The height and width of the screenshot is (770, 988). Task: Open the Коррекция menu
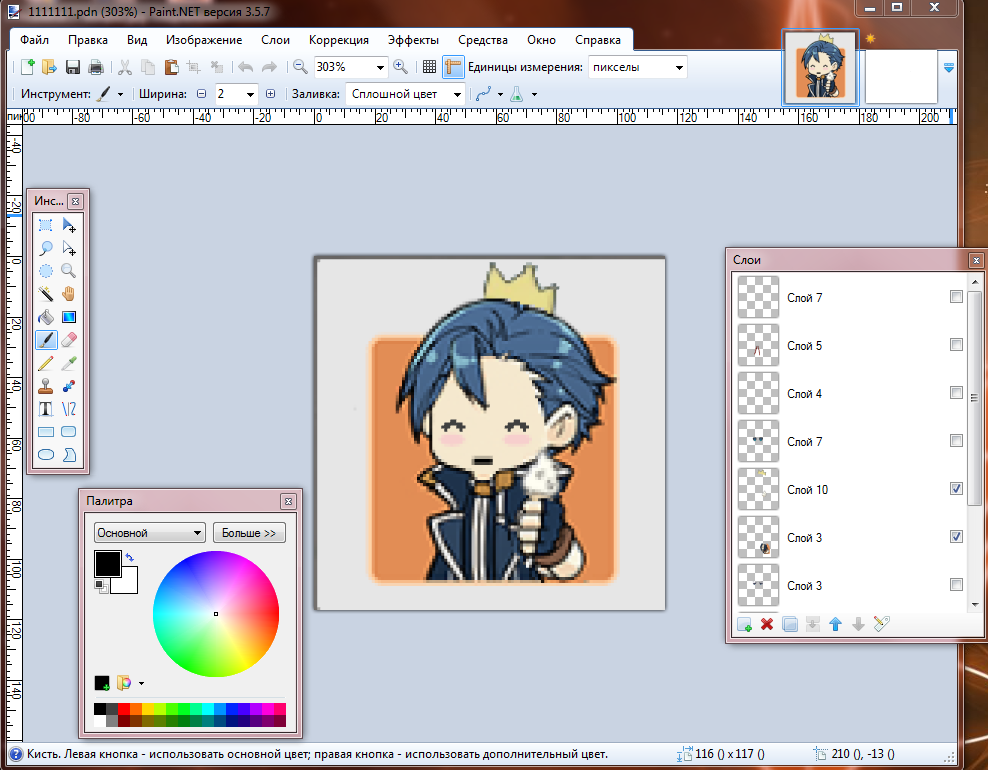pyautogui.click(x=338, y=40)
